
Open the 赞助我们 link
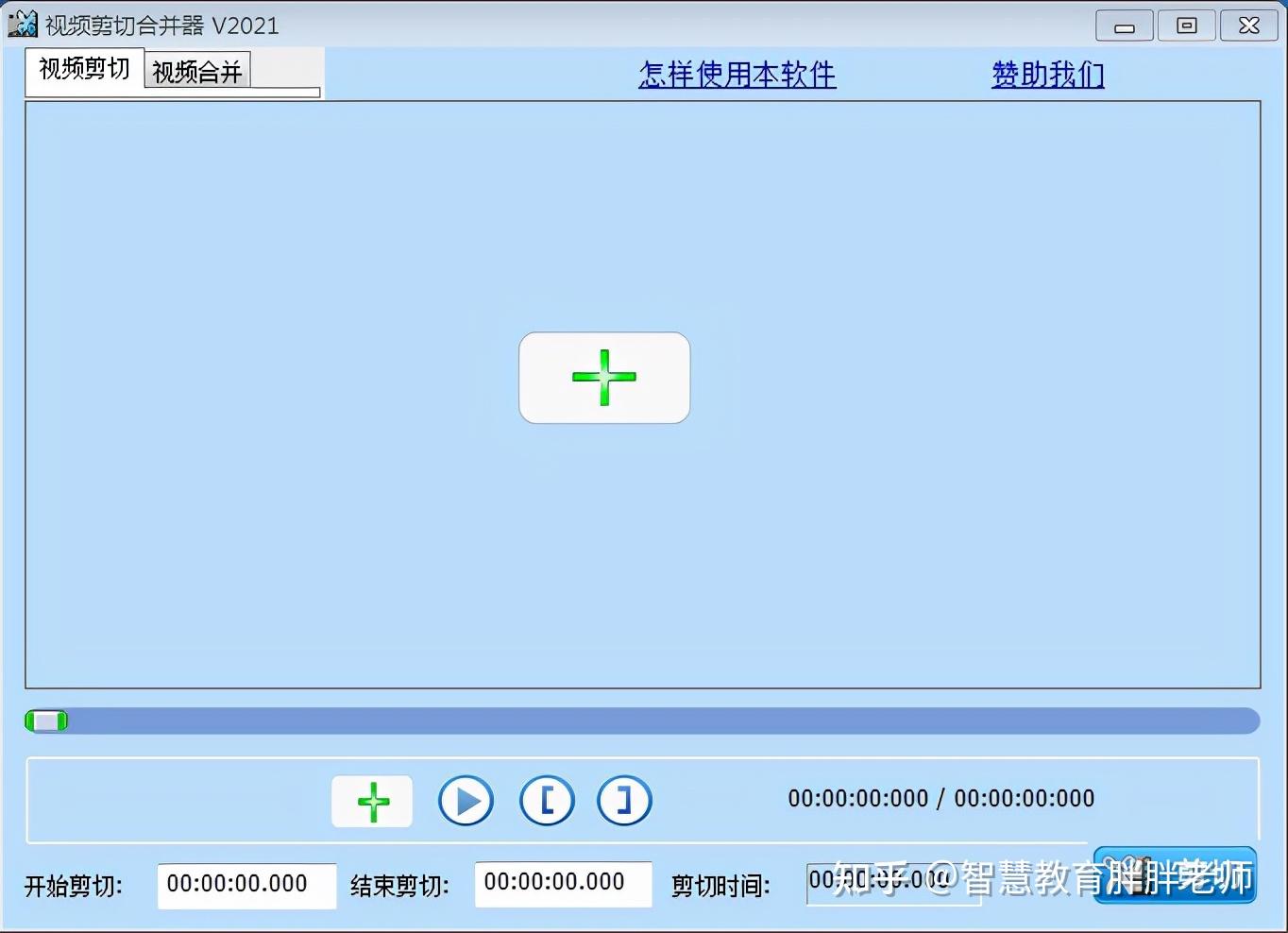click(1048, 75)
